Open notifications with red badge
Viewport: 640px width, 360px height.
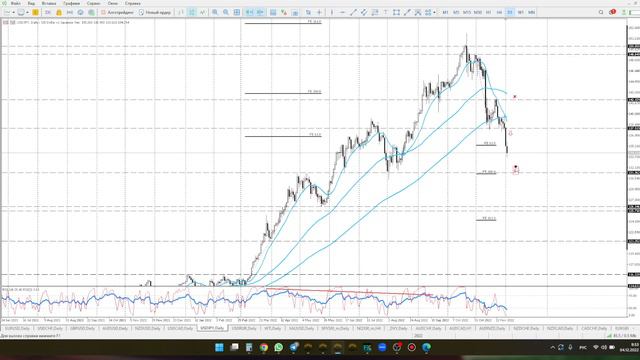pos(612,12)
